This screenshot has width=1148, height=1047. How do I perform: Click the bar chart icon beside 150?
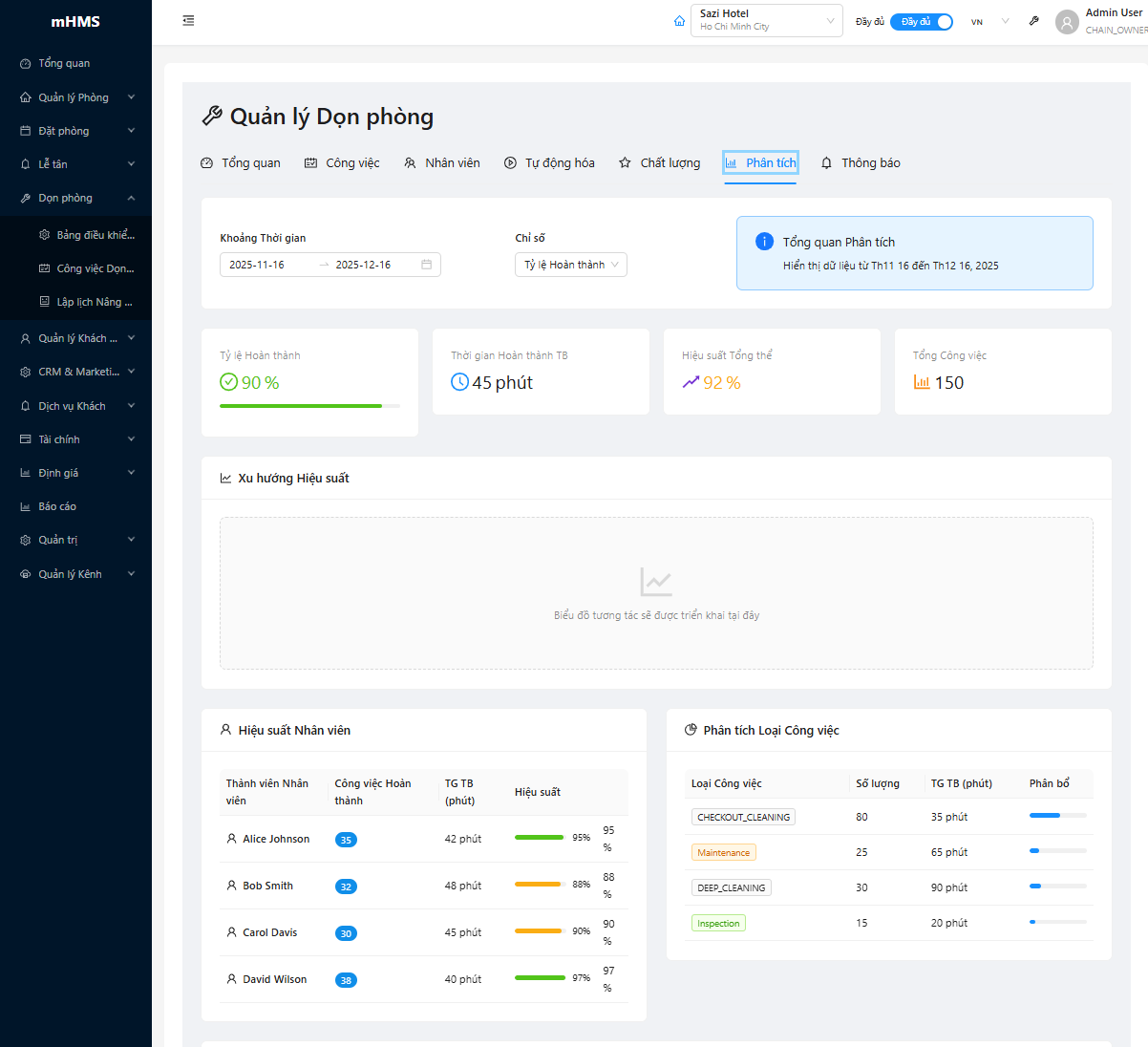(922, 382)
